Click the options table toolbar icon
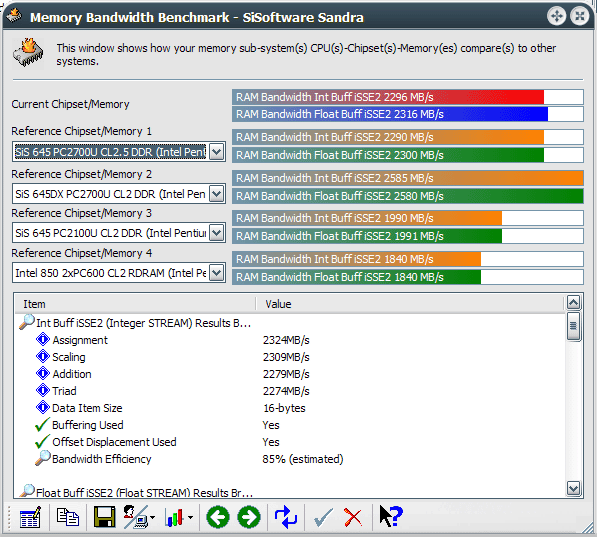The width and height of the screenshot is (597, 537). coord(30,517)
